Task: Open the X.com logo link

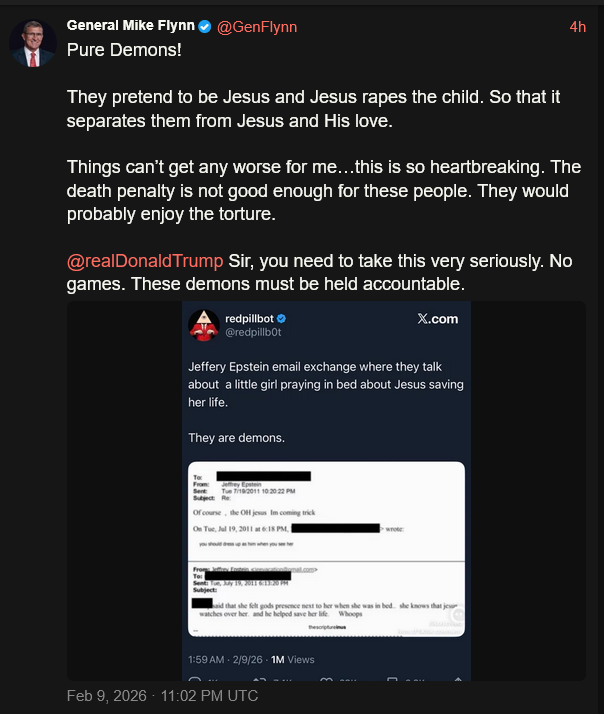Action: coord(437,319)
